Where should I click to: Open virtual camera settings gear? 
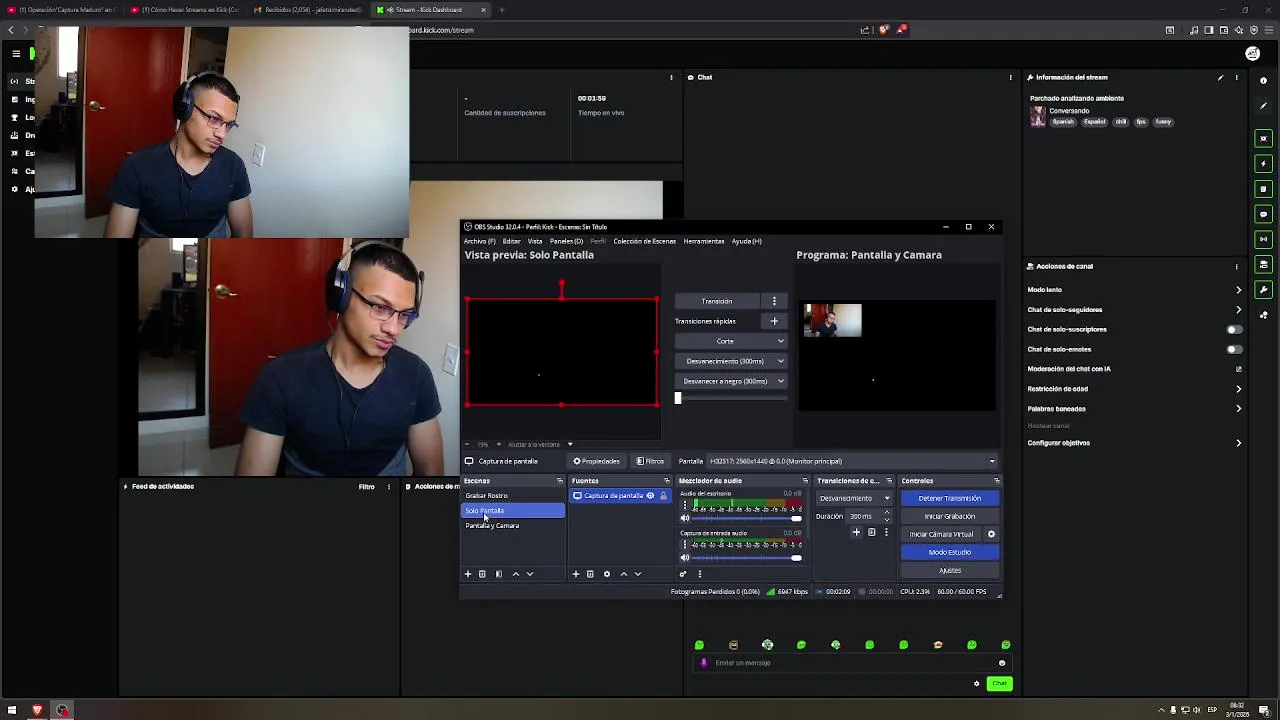[x=991, y=534]
